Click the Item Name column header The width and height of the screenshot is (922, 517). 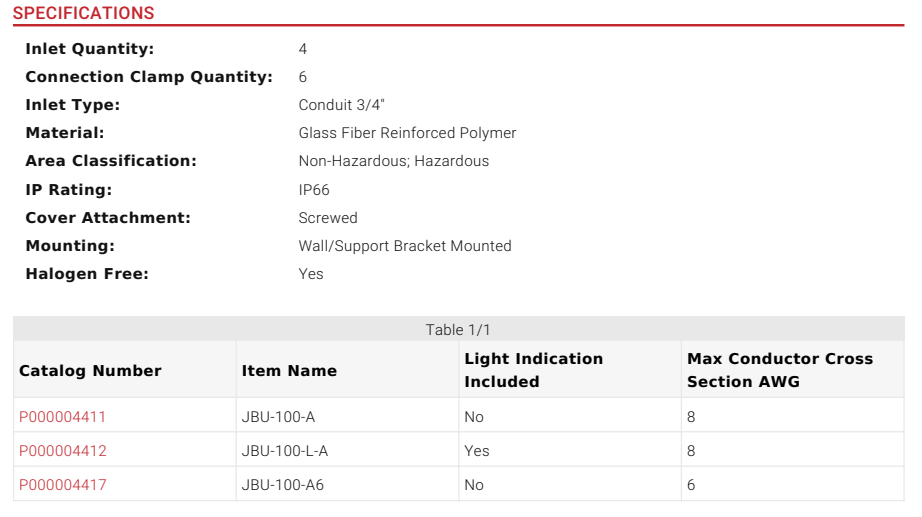pos(289,370)
